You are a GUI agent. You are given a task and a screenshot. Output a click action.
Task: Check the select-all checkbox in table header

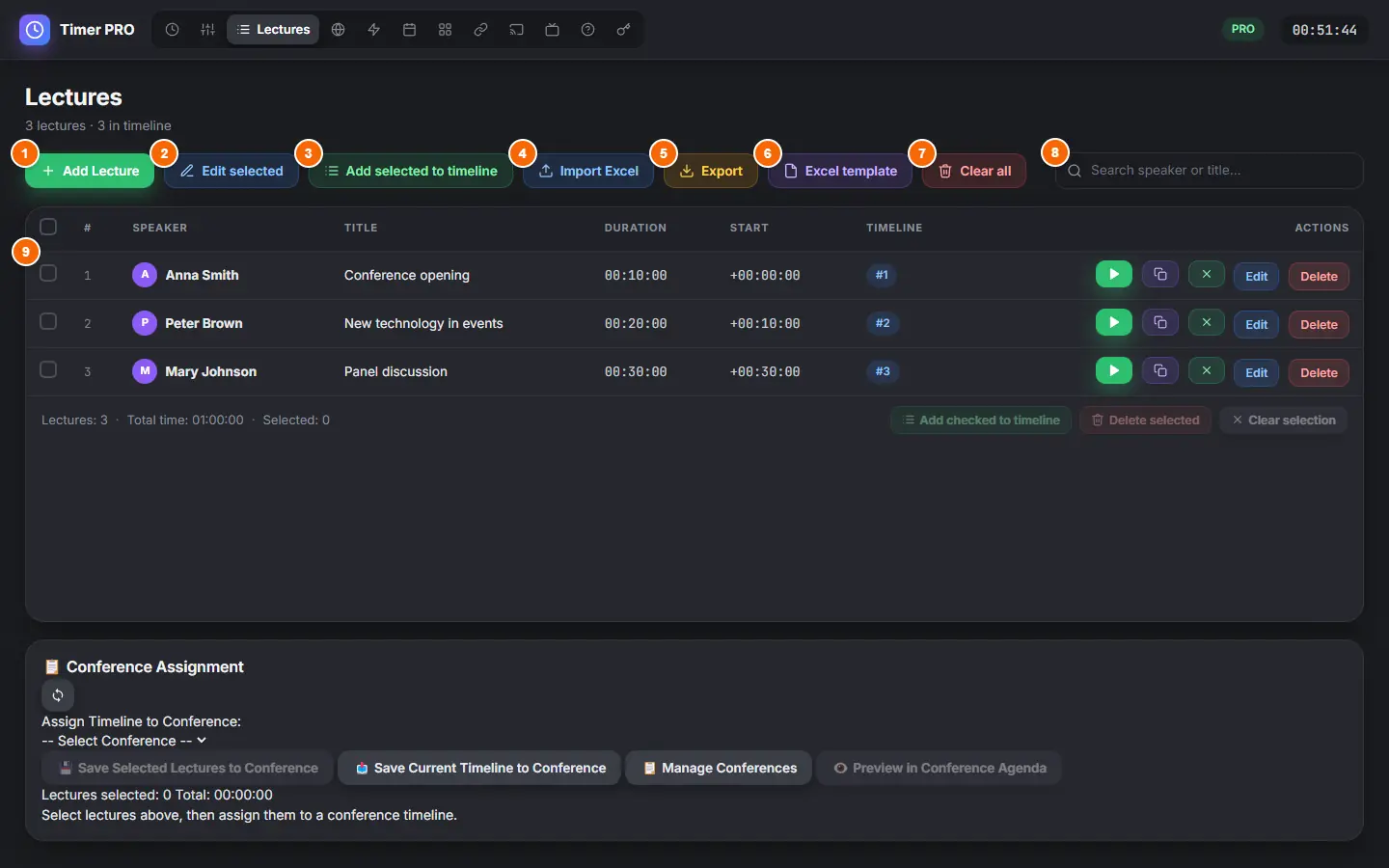(48, 227)
